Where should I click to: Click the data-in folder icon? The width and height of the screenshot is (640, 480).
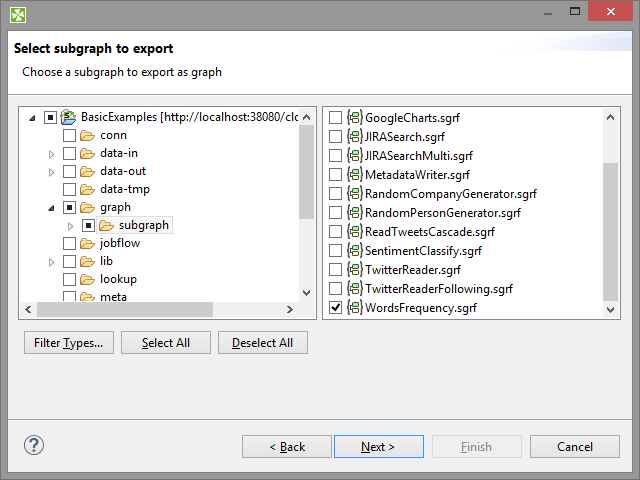(x=88, y=153)
